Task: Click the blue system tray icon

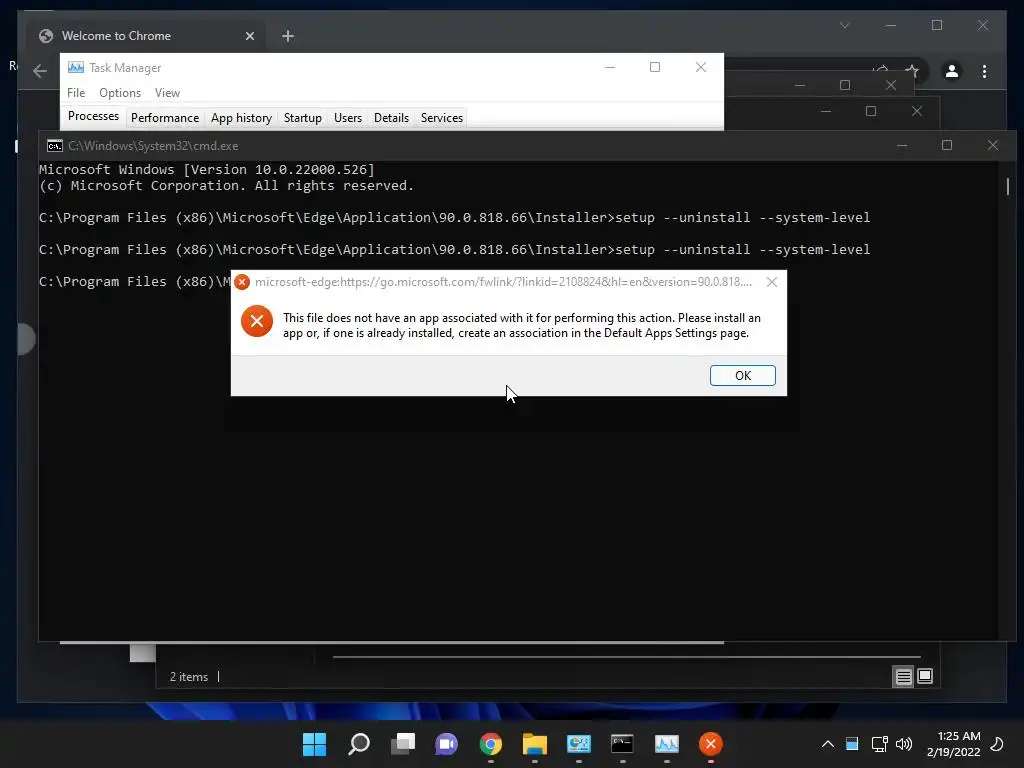Action: 852,743
